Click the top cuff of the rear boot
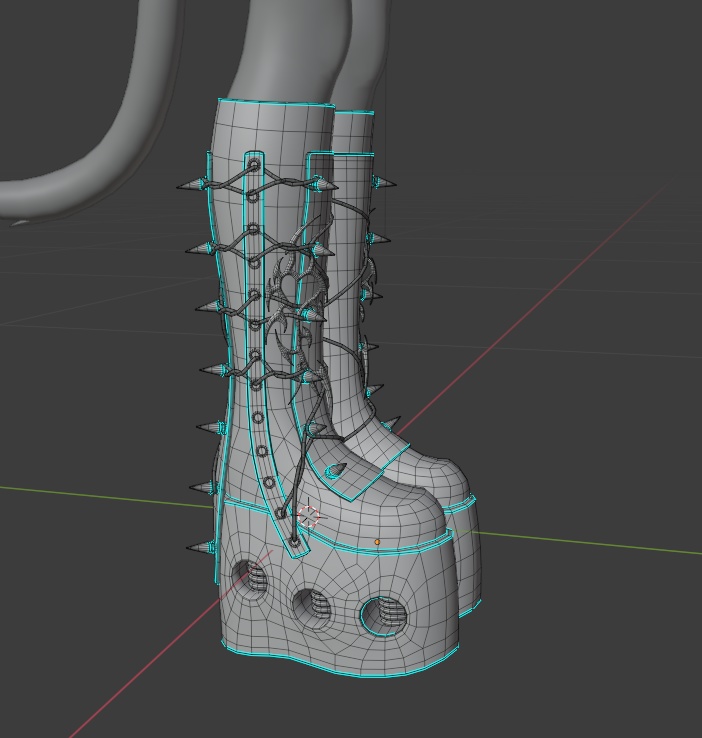Image resolution: width=702 pixels, height=738 pixels. pos(355,114)
